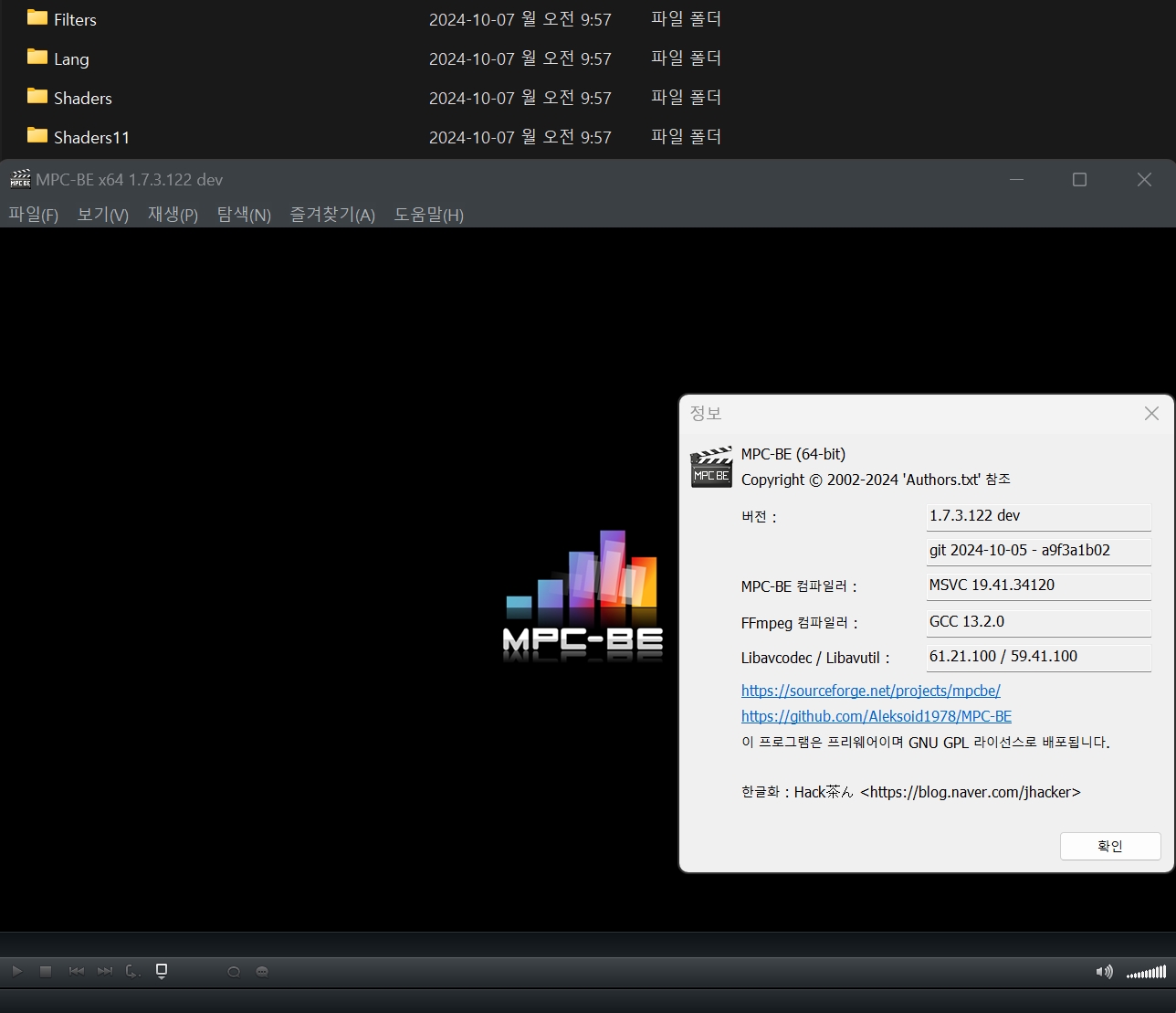Click the version field 1.7.3.122 dev
Image resolution: width=1176 pixels, height=1013 pixels.
pos(1038,516)
